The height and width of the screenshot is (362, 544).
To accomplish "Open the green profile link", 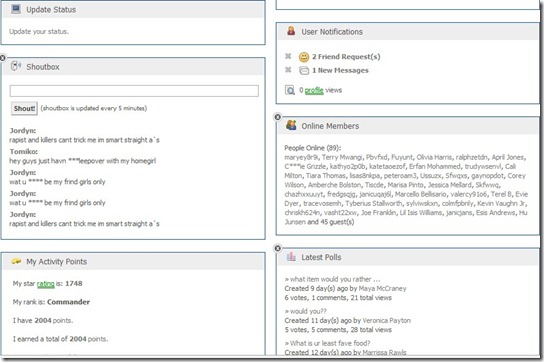I will [x=314, y=90].
